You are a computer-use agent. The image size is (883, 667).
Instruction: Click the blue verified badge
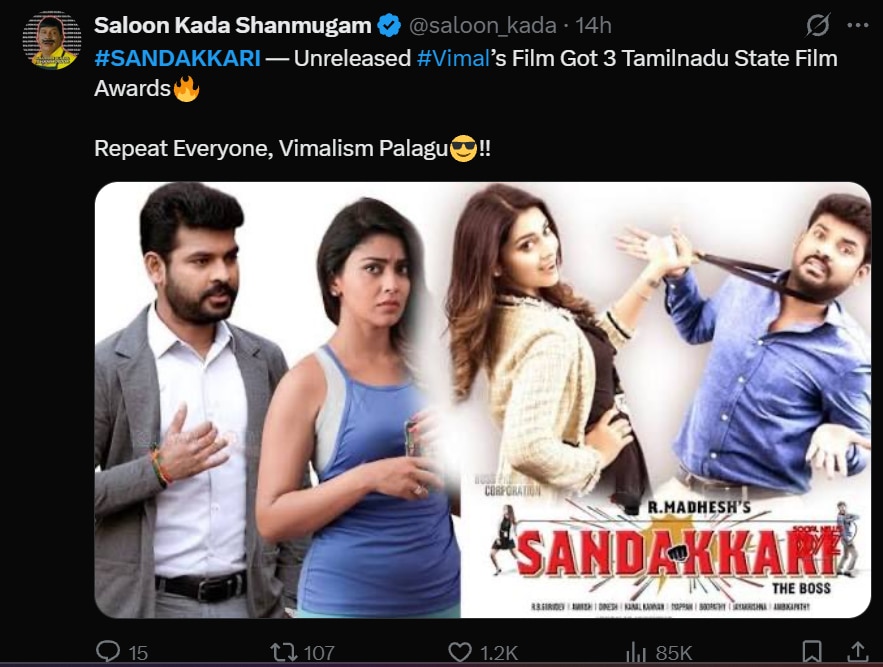(389, 25)
